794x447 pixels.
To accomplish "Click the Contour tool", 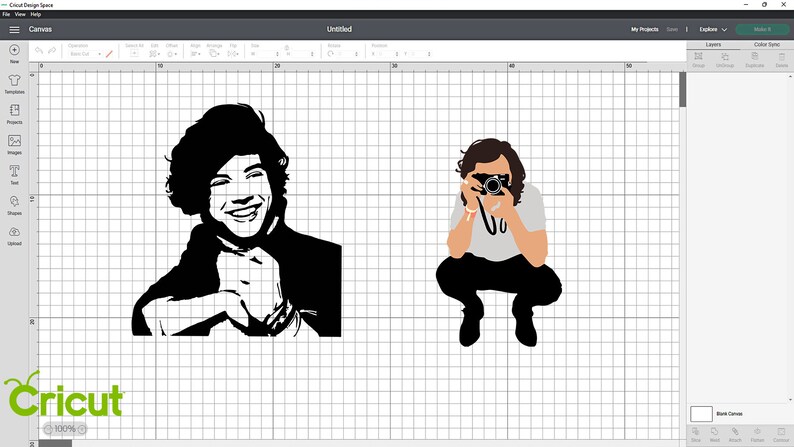I will click(x=781, y=434).
